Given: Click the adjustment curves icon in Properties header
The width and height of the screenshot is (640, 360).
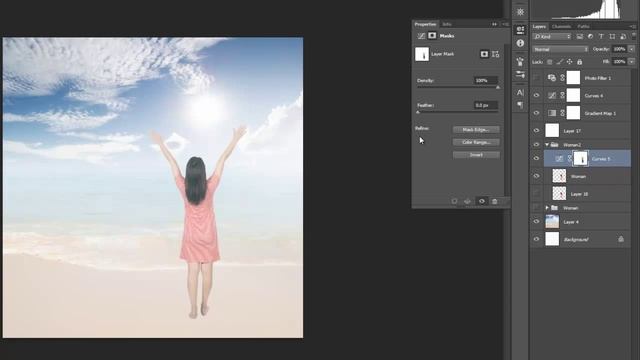Looking at the screenshot, I should point(421,36).
